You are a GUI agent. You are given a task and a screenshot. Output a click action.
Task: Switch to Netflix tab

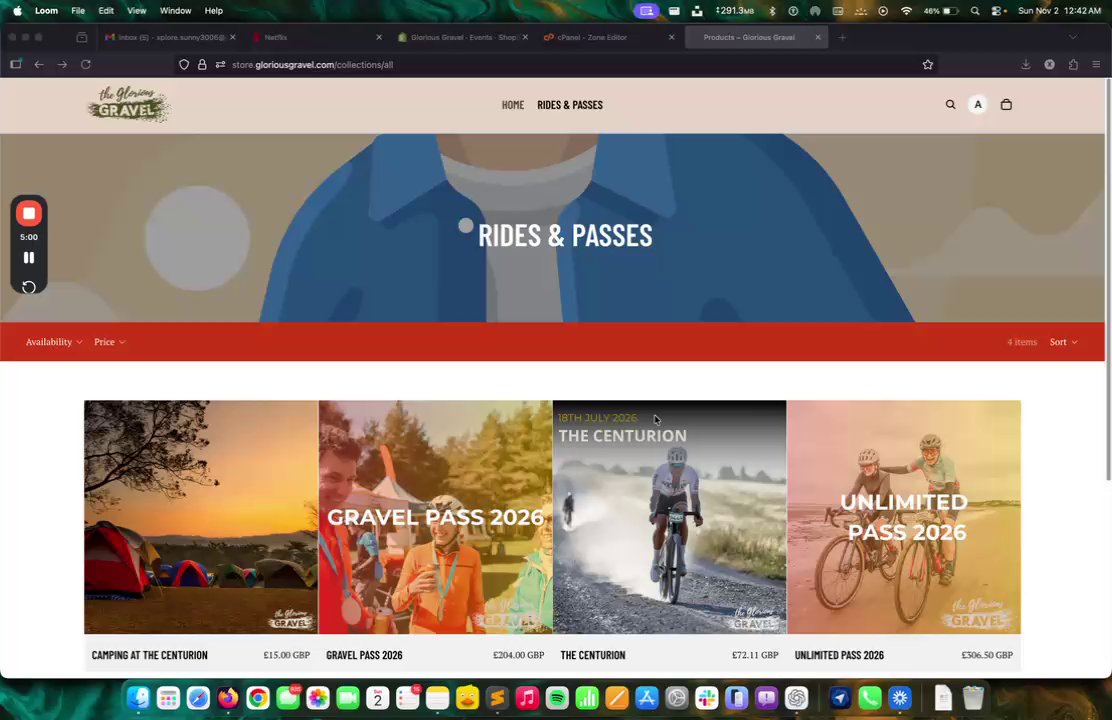pyautogui.click(x=316, y=38)
